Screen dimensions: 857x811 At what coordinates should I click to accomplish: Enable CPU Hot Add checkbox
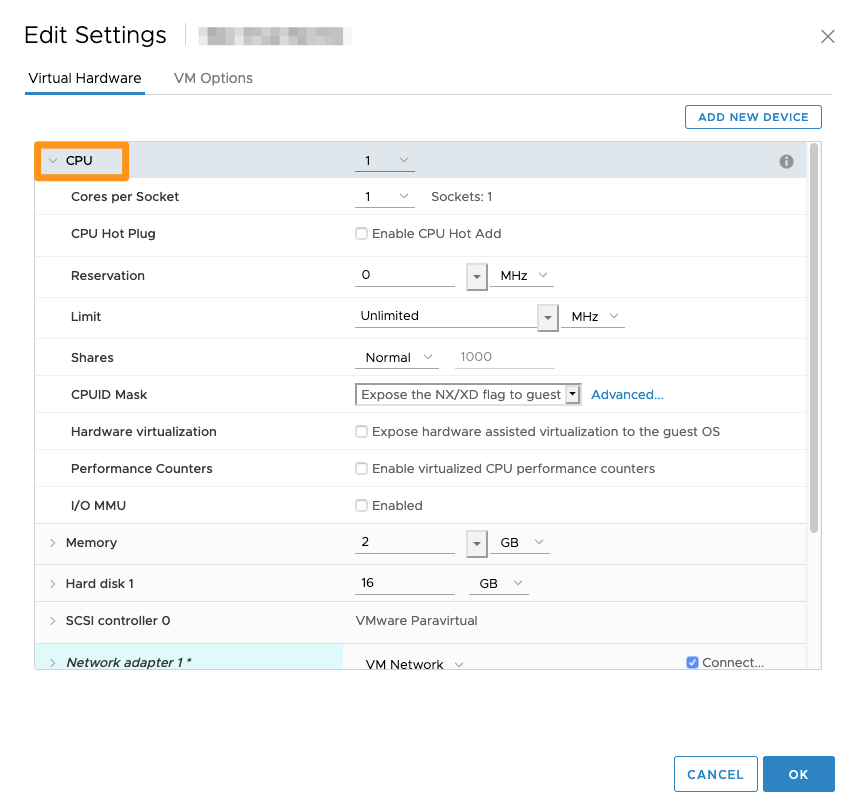pyautogui.click(x=362, y=234)
